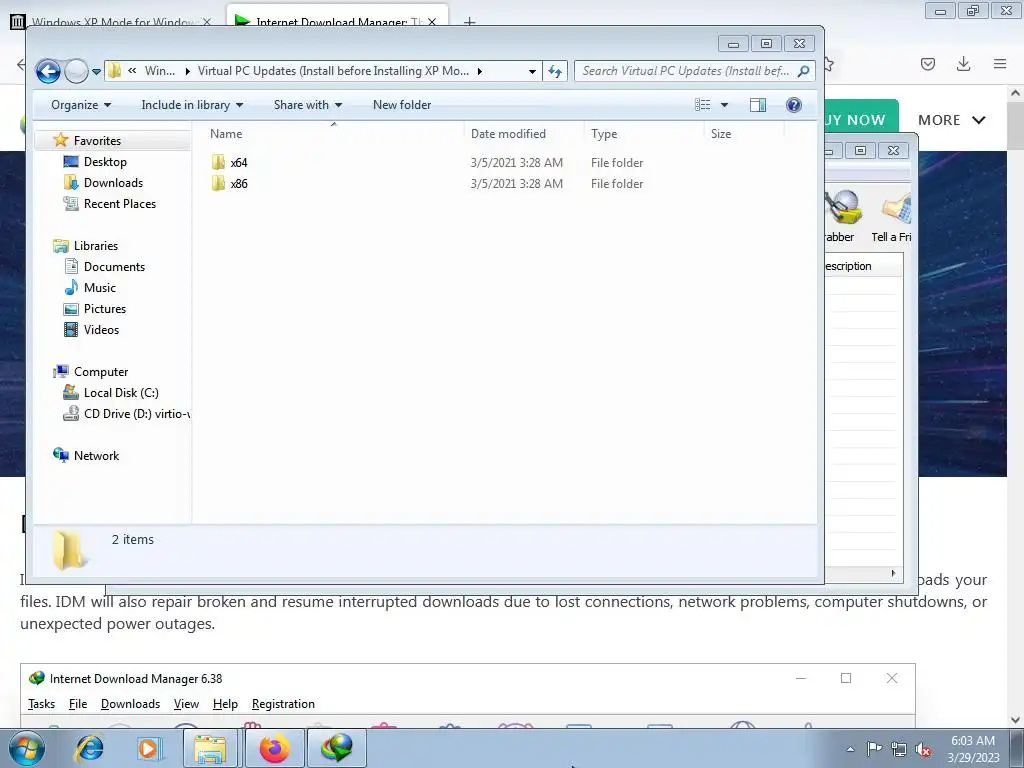Screen dimensions: 1024x768
Task: Open the Pictures library
Action: coord(104,309)
